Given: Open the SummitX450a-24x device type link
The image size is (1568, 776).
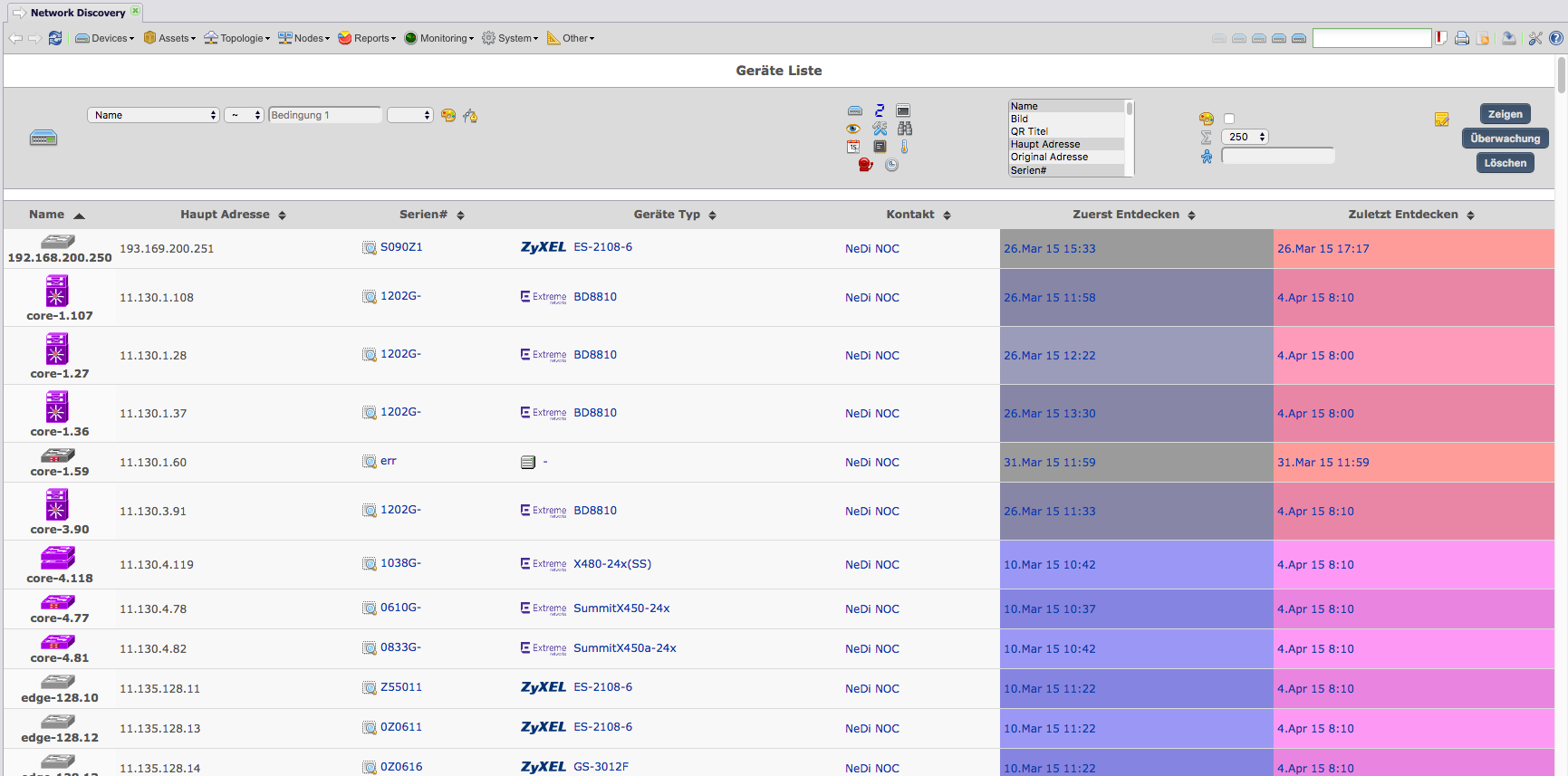Looking at the screenshot, I should 625,647.
